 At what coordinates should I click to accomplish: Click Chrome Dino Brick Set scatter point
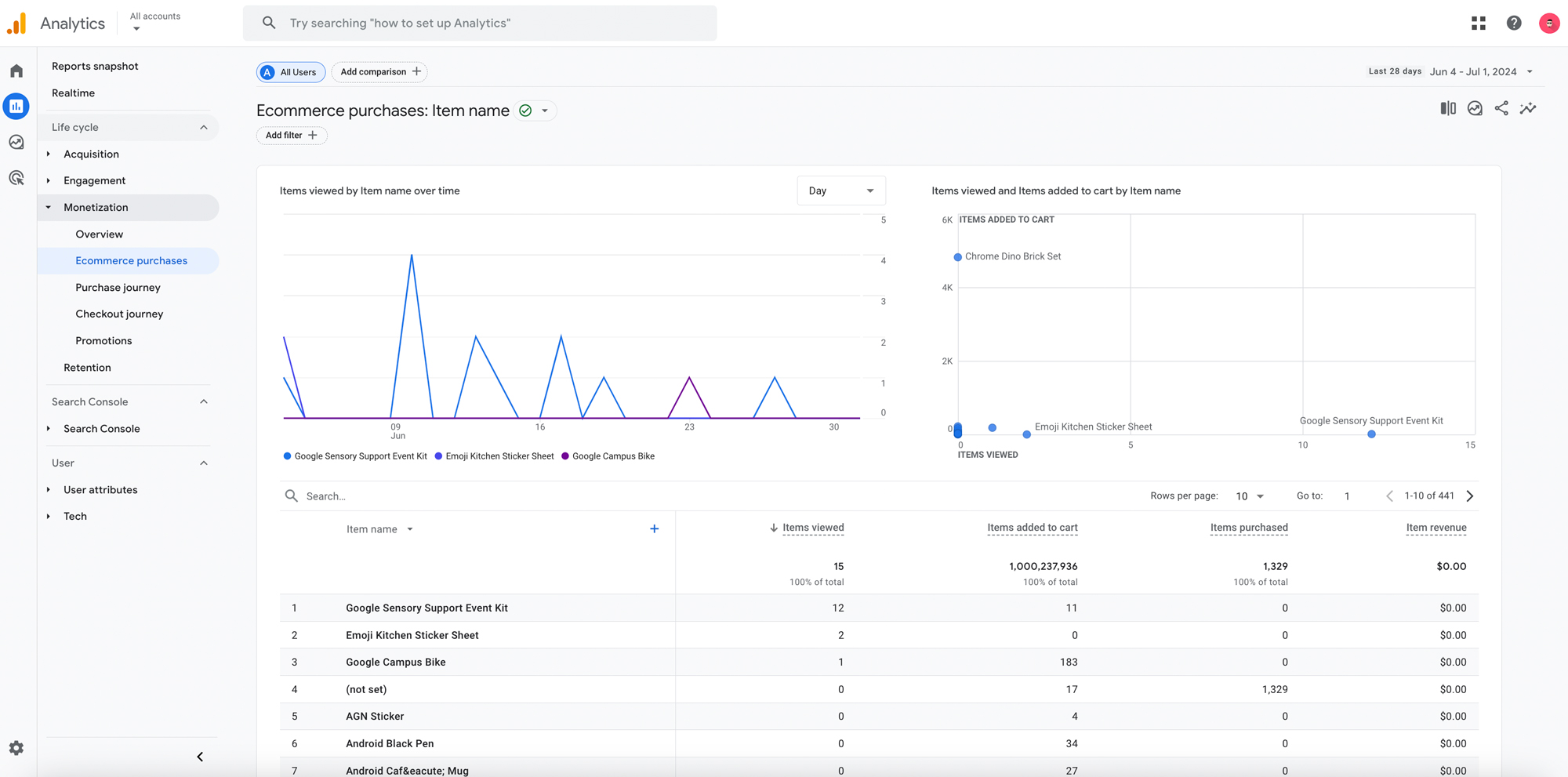click(x=957, y=257)
